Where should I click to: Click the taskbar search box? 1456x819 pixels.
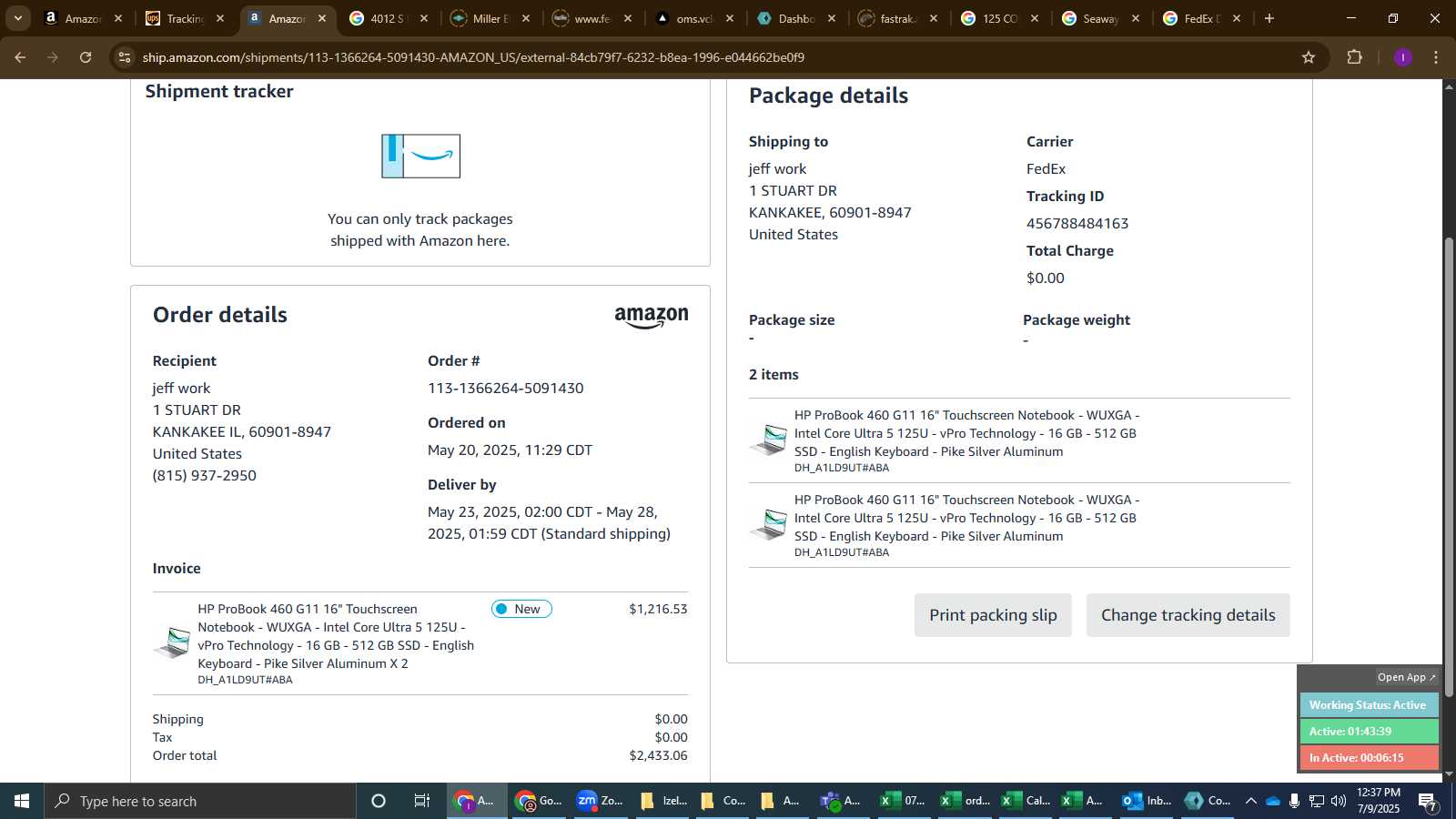tap(200, 801)
